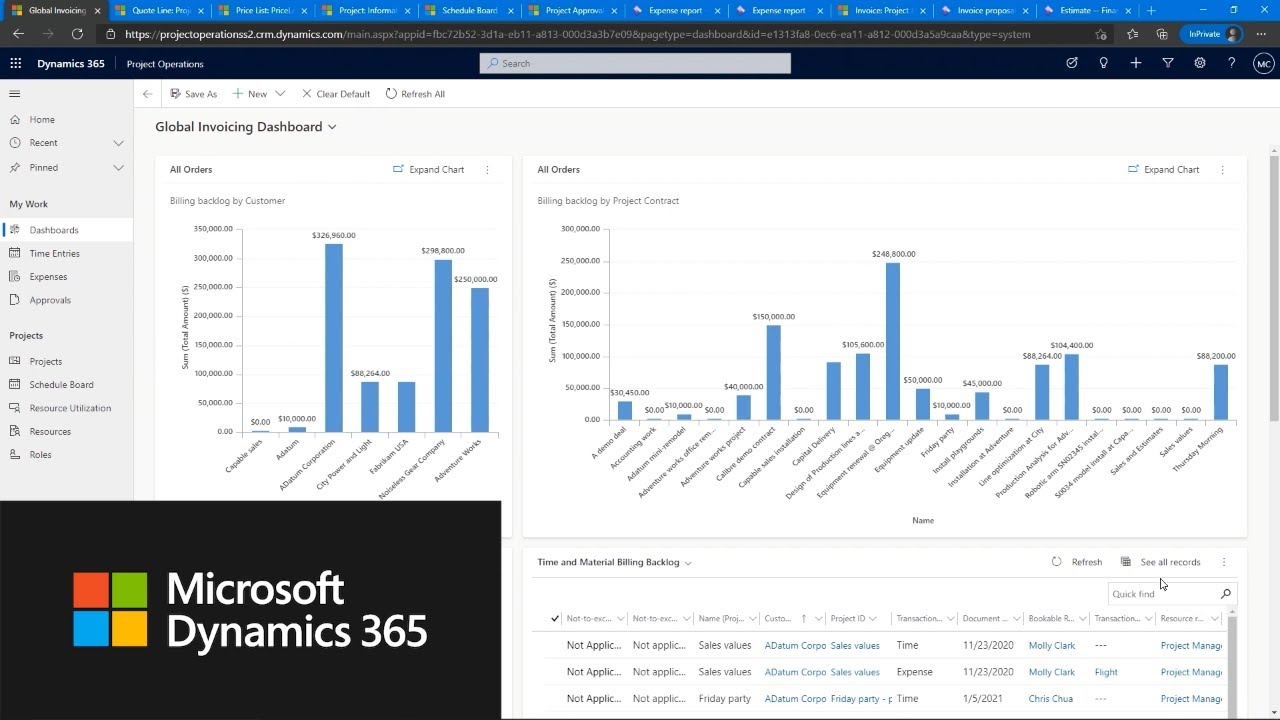Expand the Billing backlog by Project Contract chart
This screenshot has height=720, width=1280.
(x=1164, y=170)
